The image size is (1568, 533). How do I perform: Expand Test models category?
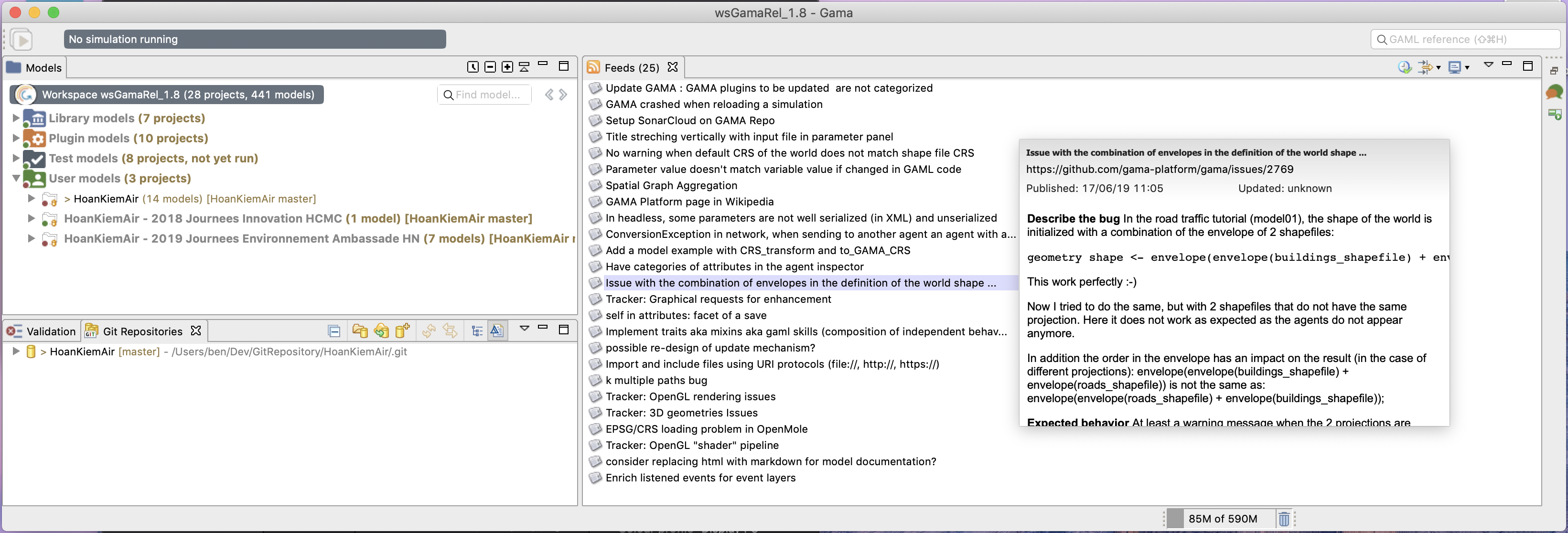16,158
